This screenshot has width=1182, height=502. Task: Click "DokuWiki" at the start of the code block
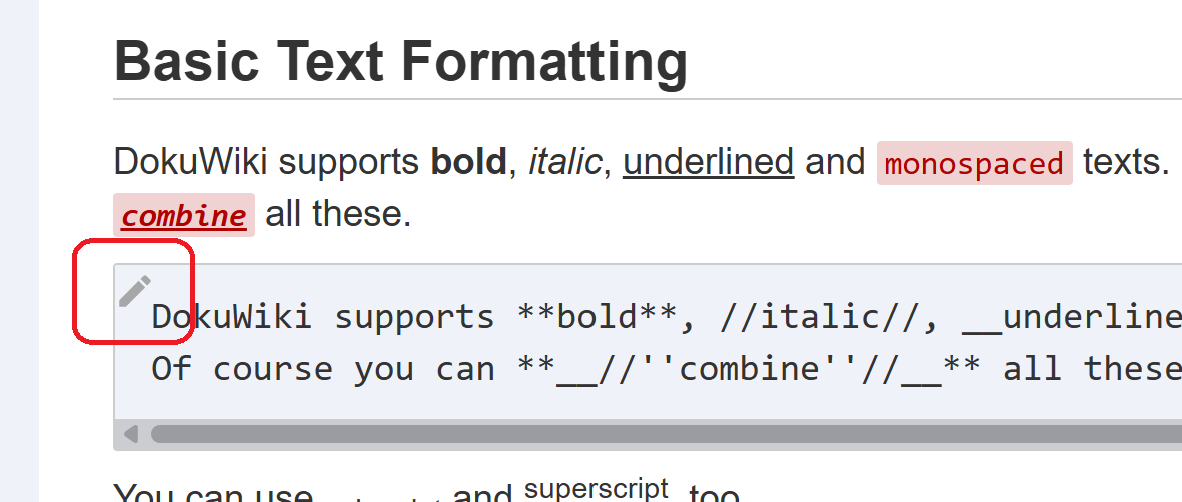(231, 317)
